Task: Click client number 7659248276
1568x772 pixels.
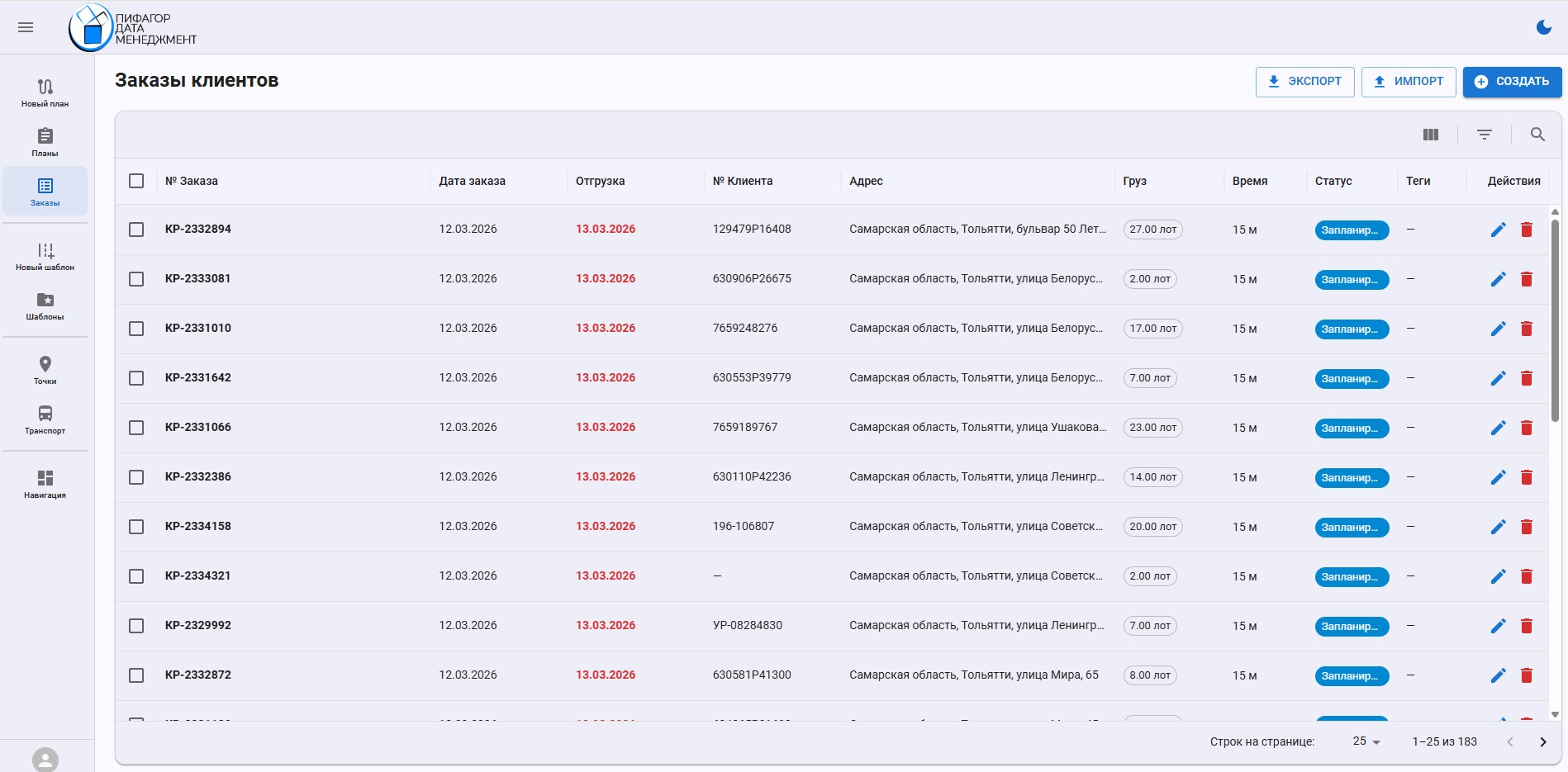Action: (x=745, y=328)
